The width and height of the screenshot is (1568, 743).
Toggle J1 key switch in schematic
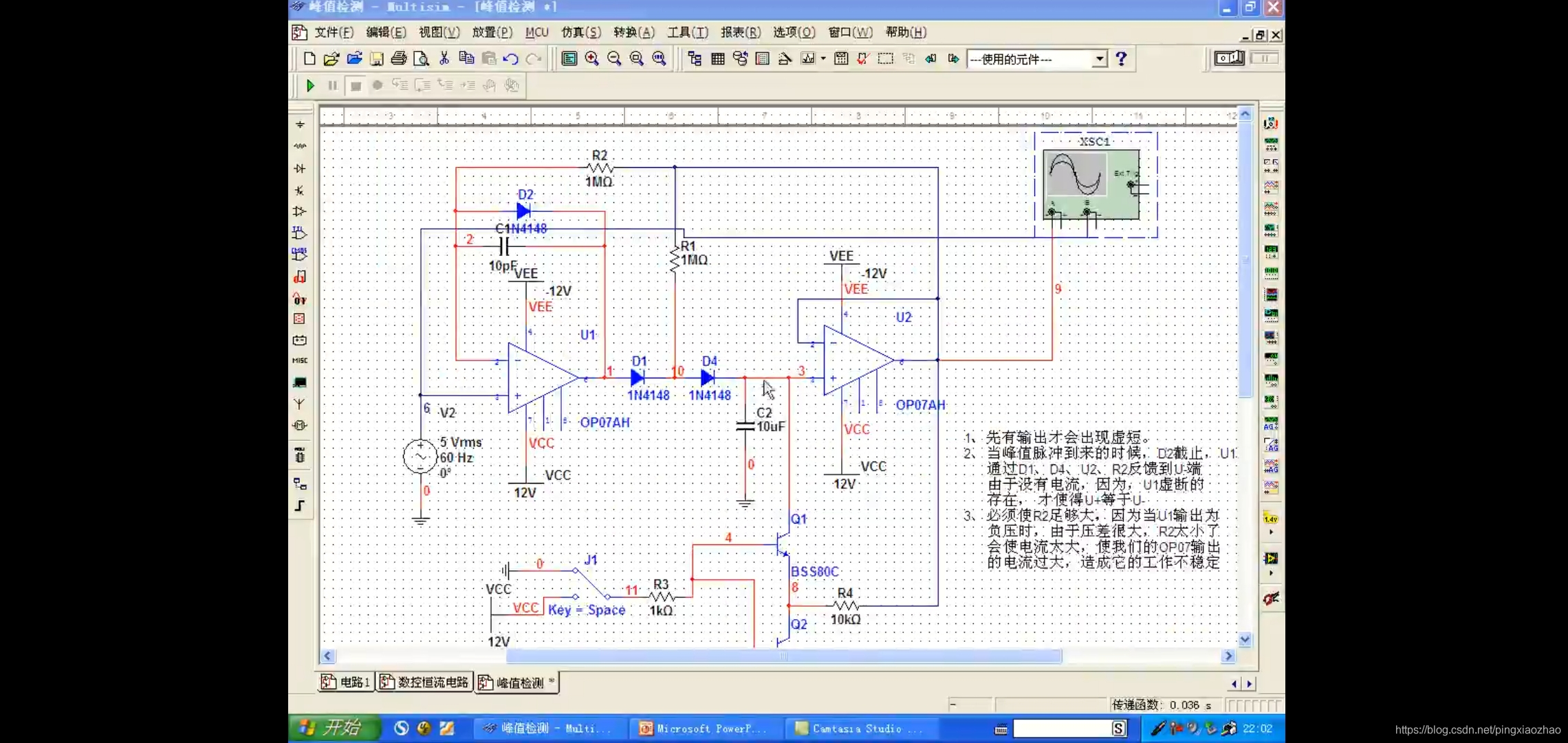[x=591, y=583]
